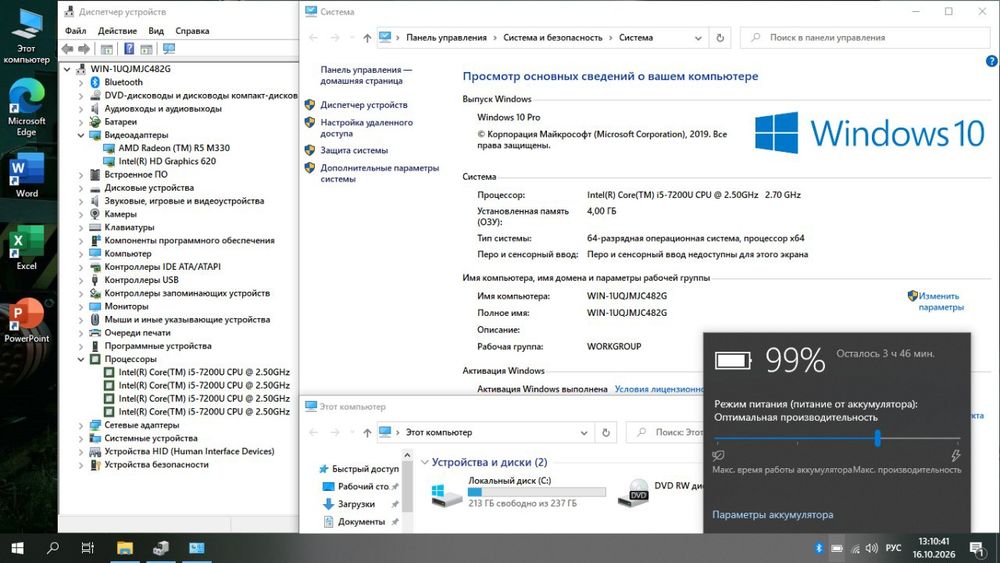The image size is (1000, 563).
Task: Click back arrow in Device Manager toolbar
Action: pos(68,49)
